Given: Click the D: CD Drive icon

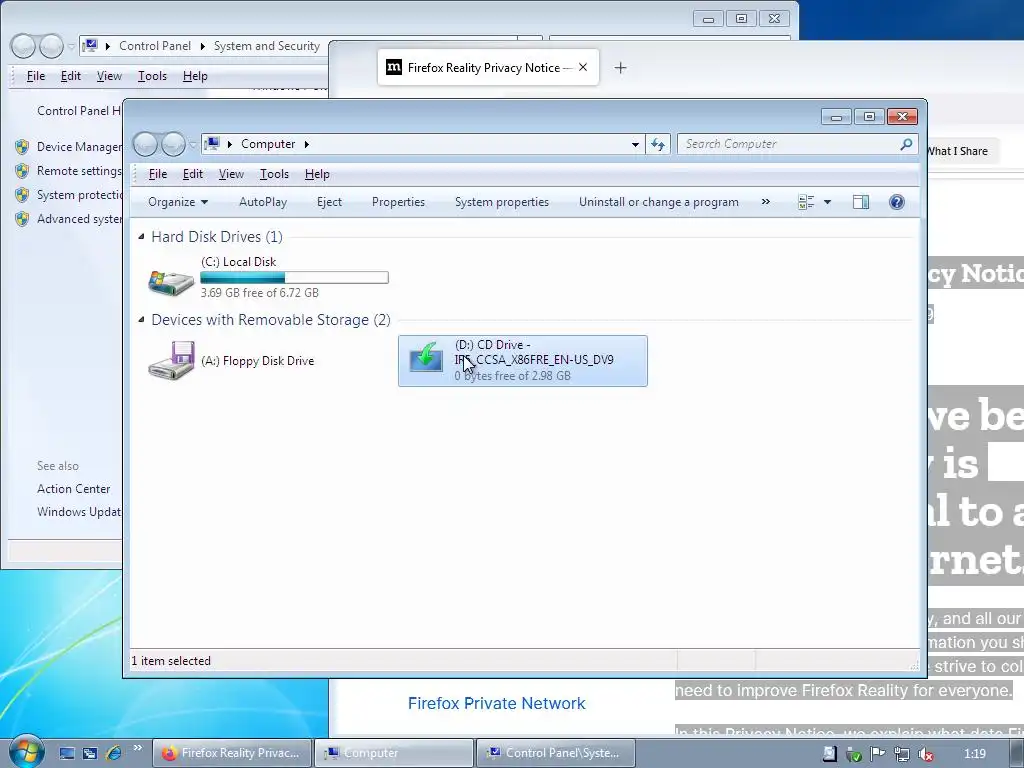Looking at the screenshot, I should coord(426,357).
